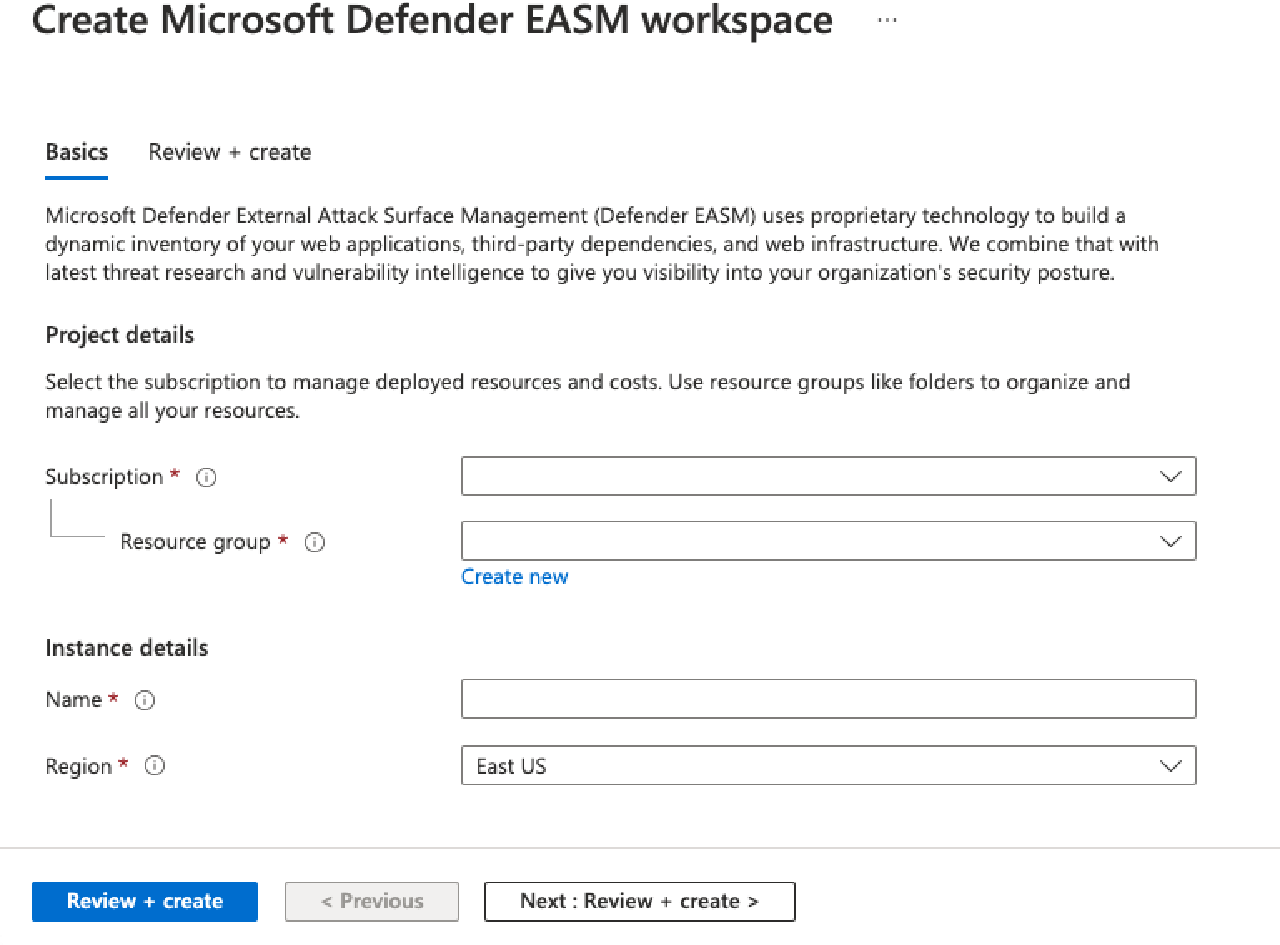Screen dimensions: 1280x945
Task: Click inside the Name input field
Action: tap(828, 698)
